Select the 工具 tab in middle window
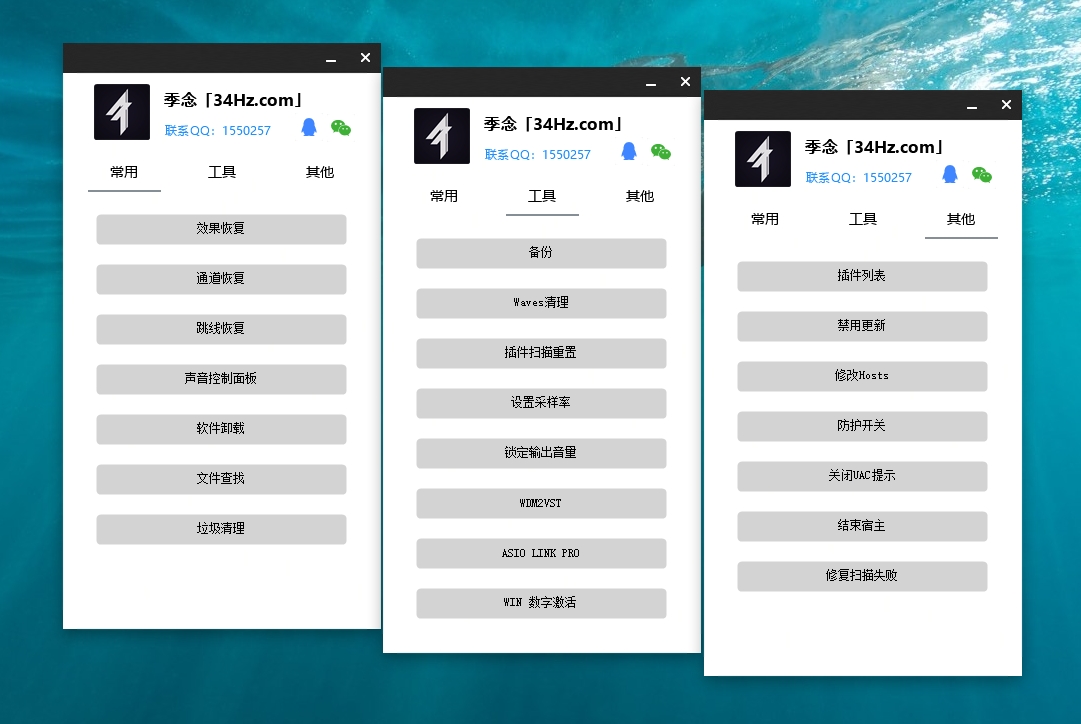 542,197
